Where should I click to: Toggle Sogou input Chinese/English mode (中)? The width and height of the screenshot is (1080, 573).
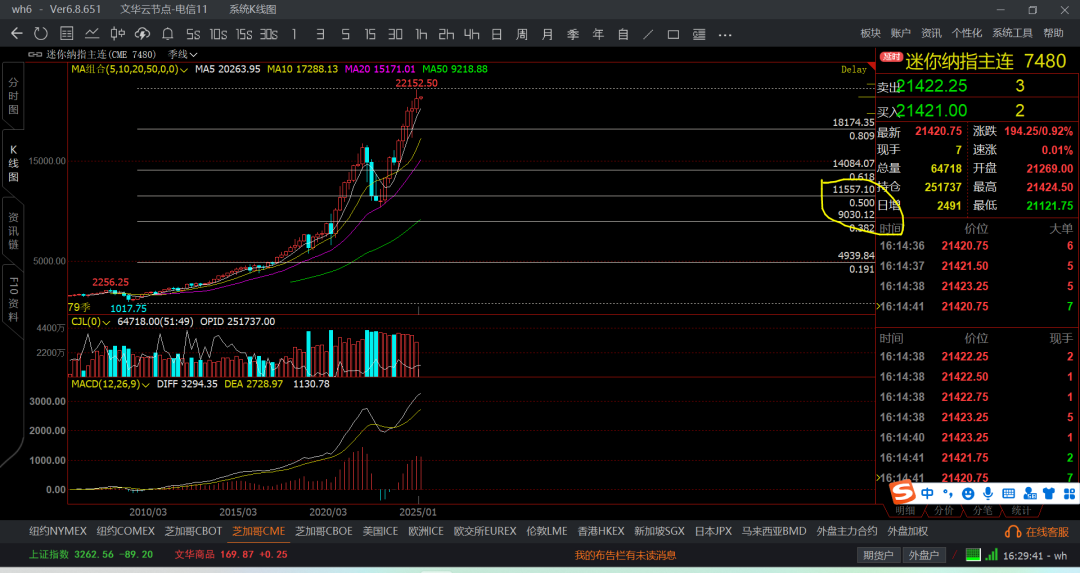927,493
